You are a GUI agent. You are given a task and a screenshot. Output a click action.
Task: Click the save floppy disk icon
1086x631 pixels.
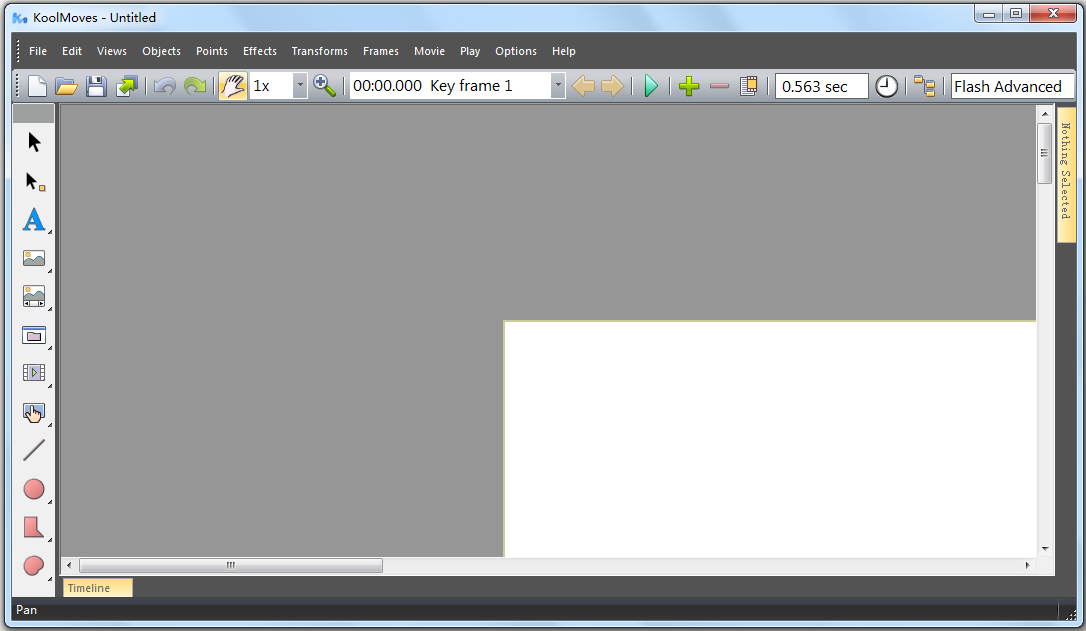pyautogui.click(x=96, y=86)
